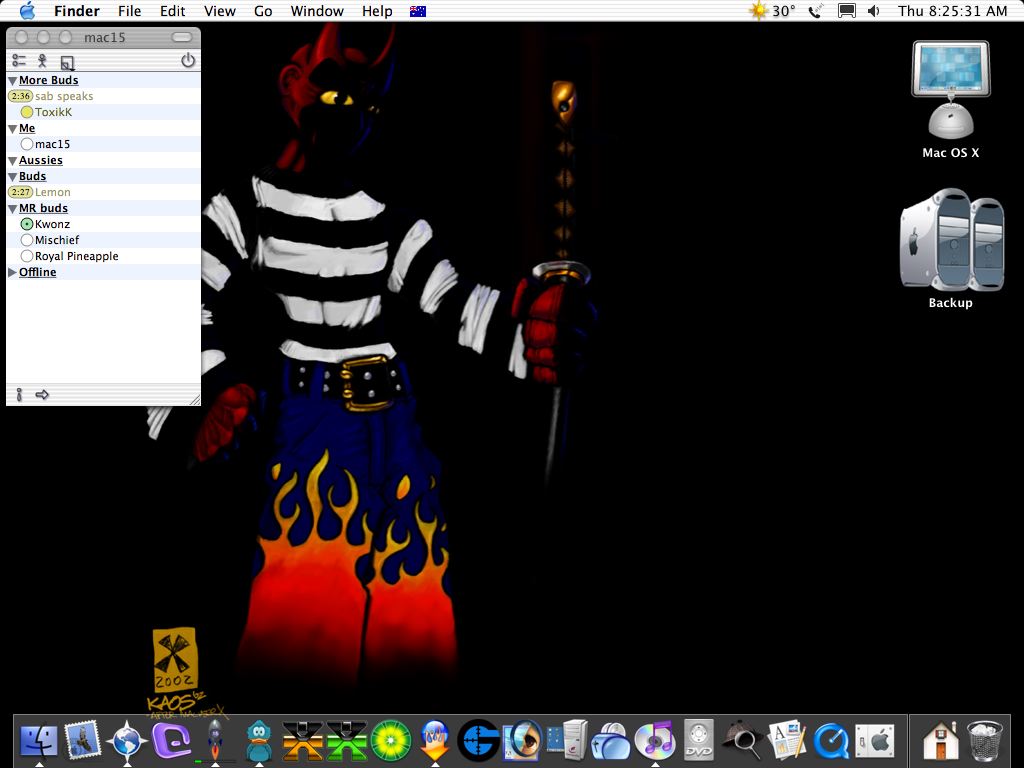Image resolution: width=1024 pixels, height=768 pixels.
Task: Click the resize grip of mac15 window
Action: tap(195, 400)
